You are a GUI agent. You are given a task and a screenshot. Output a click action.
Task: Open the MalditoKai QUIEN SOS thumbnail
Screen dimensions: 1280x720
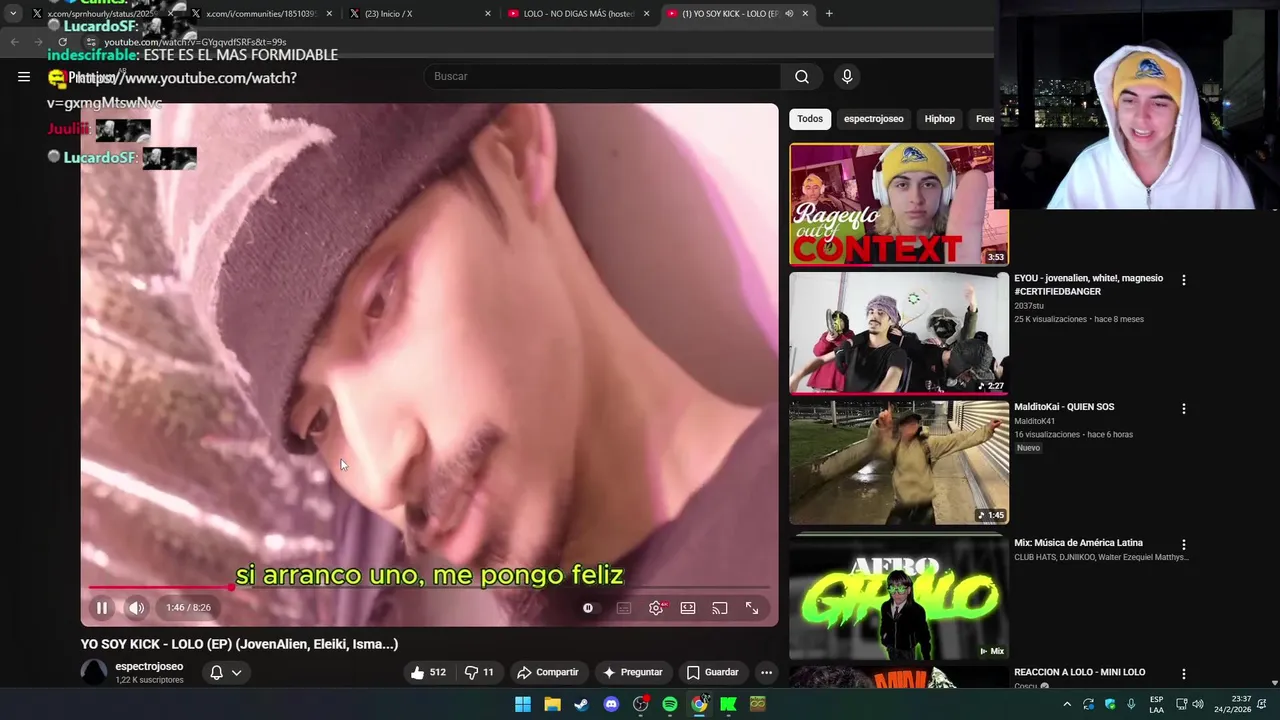[898, 462]
